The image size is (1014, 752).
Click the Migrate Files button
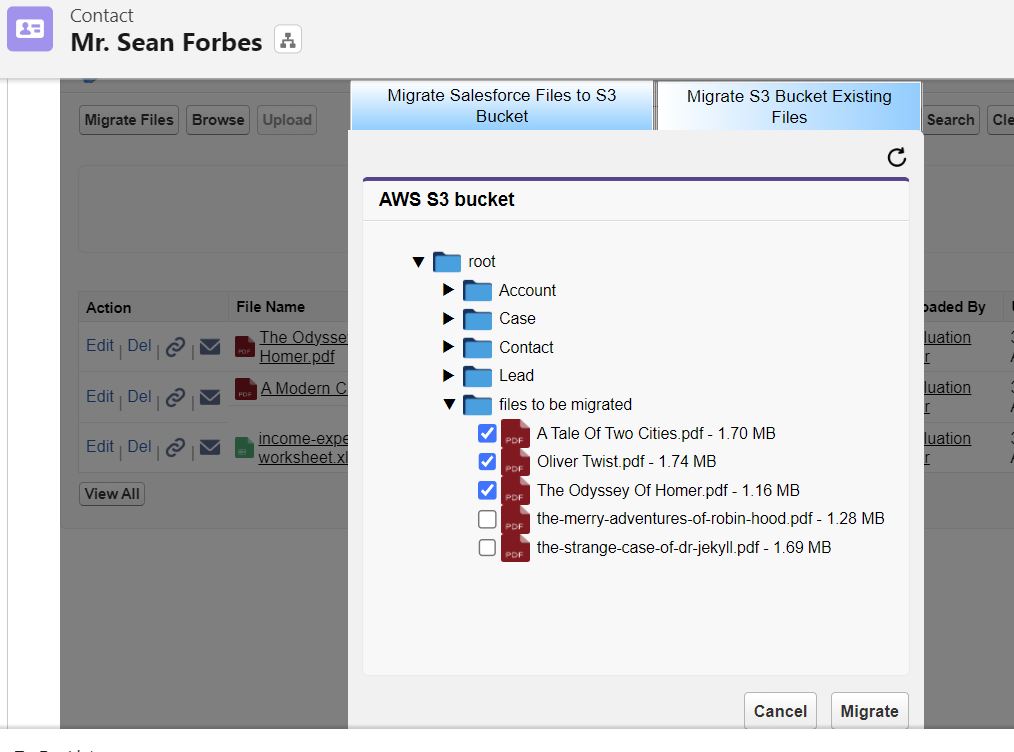click(x=129, y=120)
